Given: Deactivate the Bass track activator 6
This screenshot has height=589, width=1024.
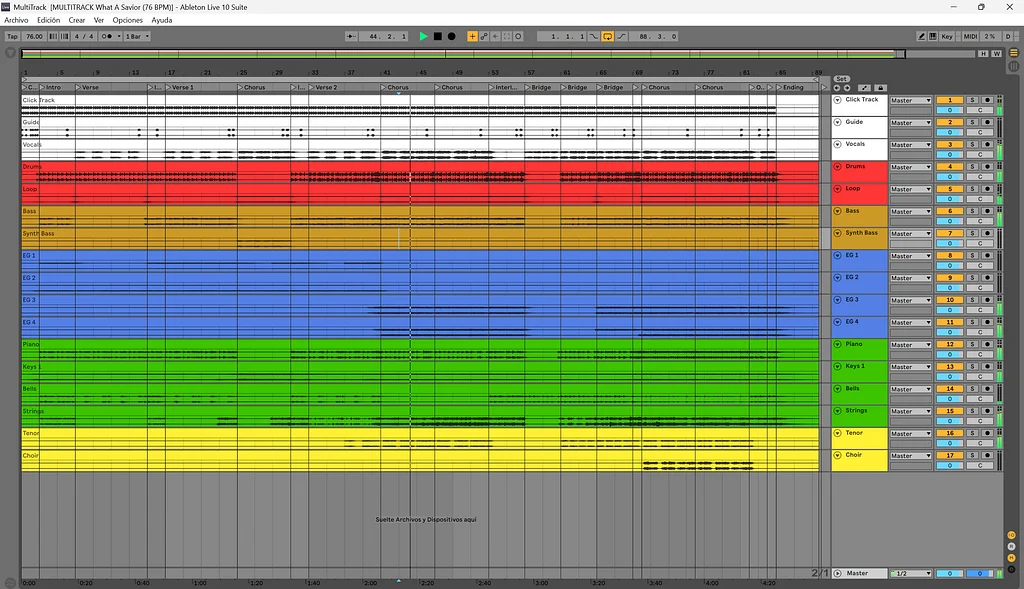Looking at the screenshot, I should [x=950, y=211].
